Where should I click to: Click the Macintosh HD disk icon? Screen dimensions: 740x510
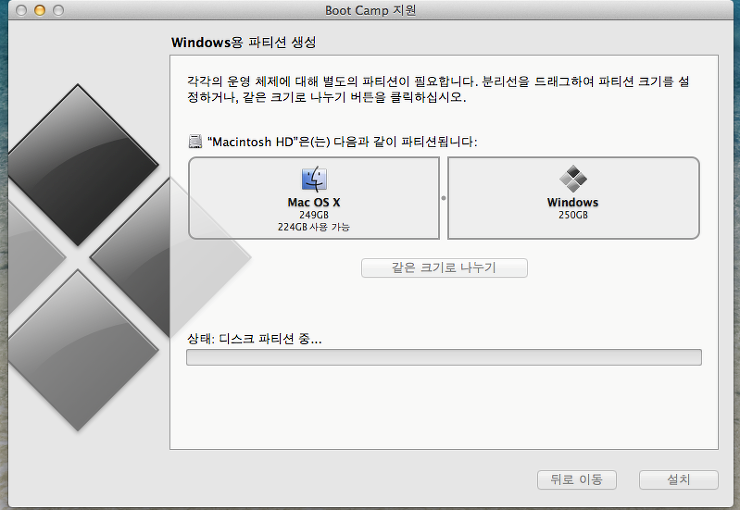point(195,141)
